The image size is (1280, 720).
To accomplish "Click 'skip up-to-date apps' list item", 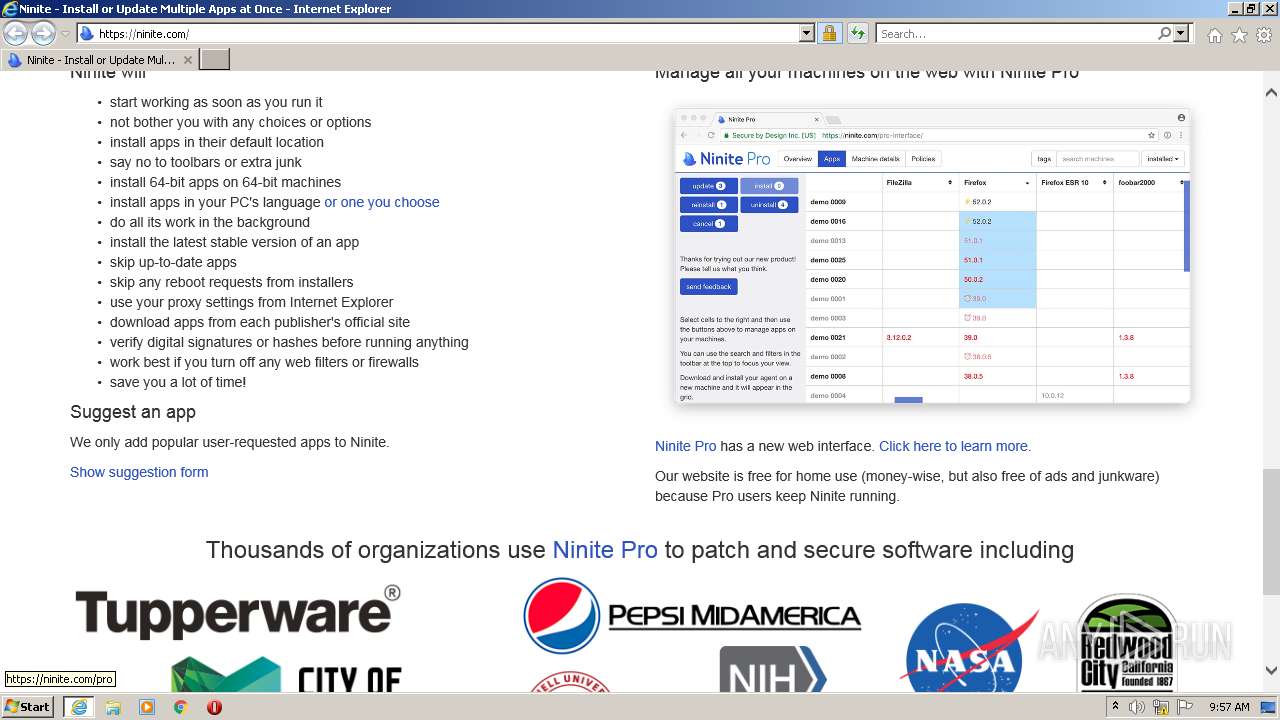I will tap(173, 262).
